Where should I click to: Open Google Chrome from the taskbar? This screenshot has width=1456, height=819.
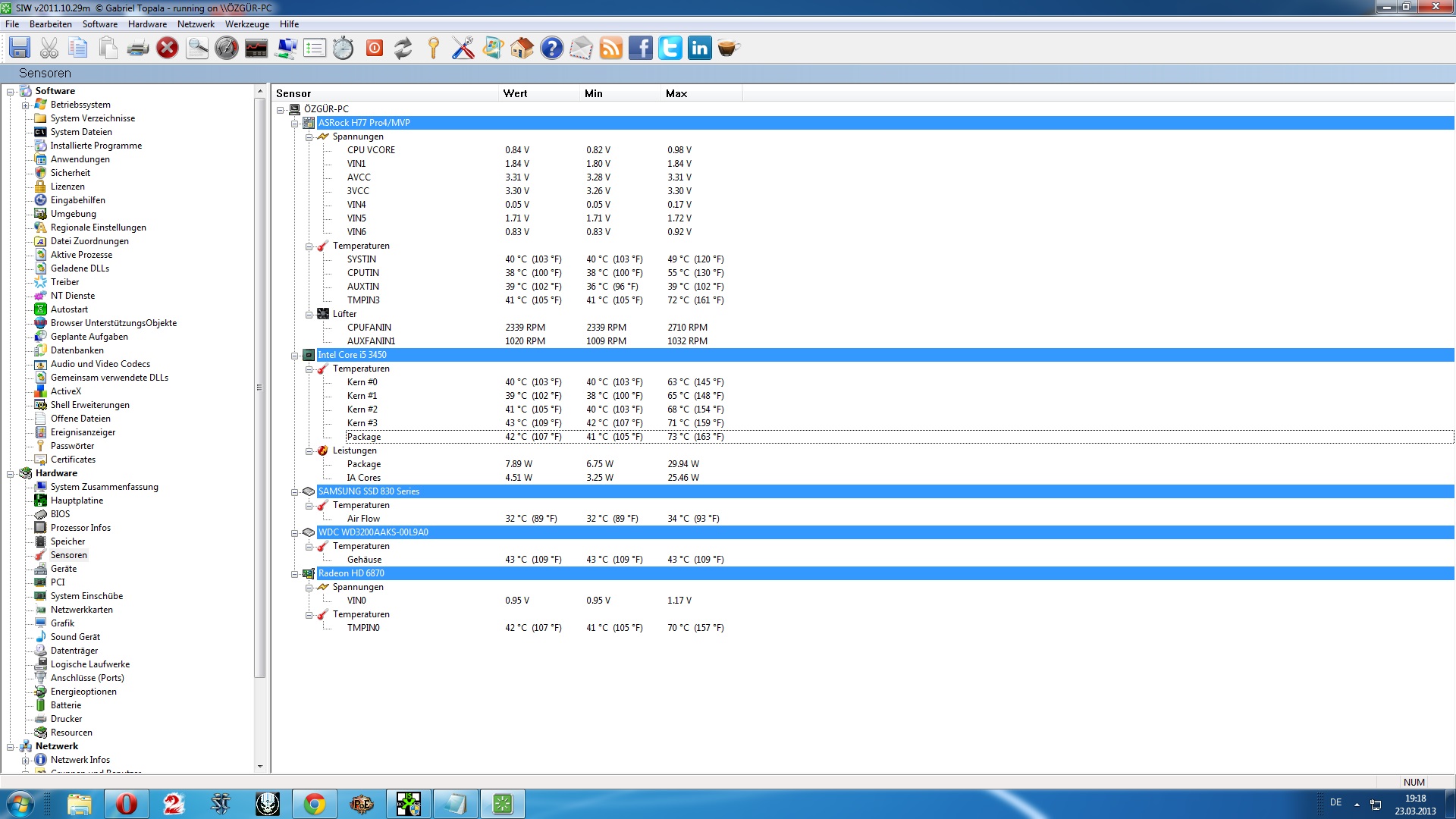[x=314, y=804]
